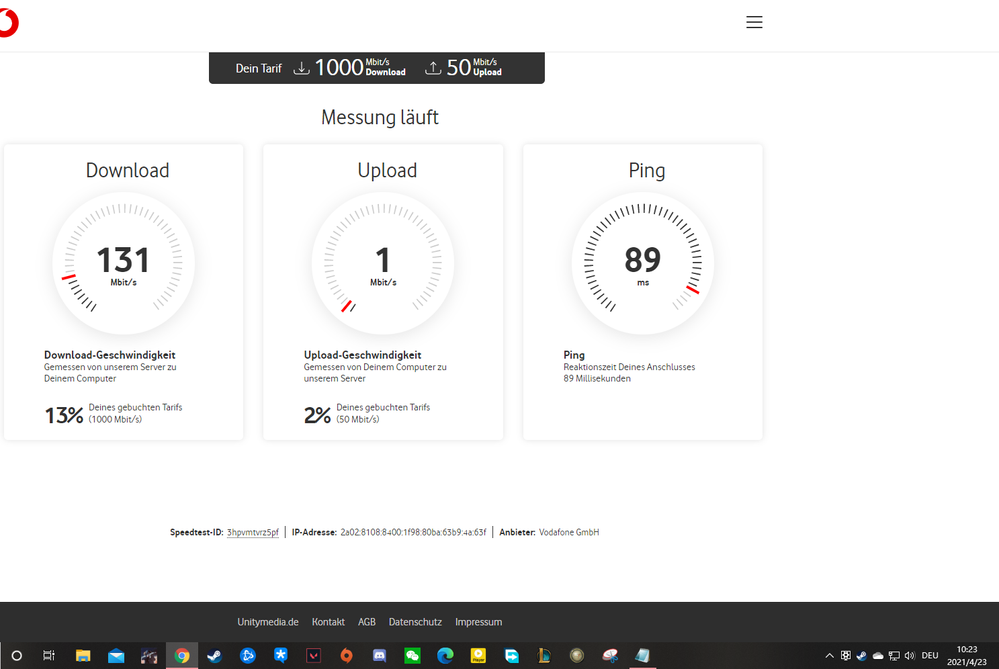Click the '(50 Mbit/s)' booked tariff text
The width and height of the screenshot is (999, 669).
pyautogui.click(x=358, y=419)
